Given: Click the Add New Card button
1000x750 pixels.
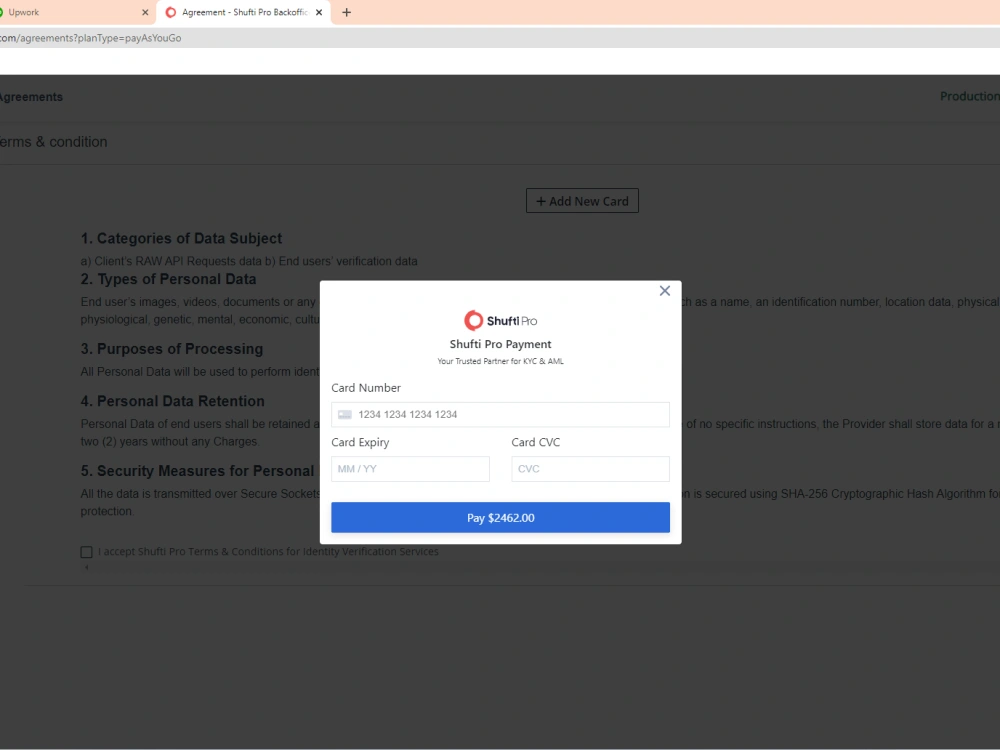Looking at the screenshot, I should [x=582, y=200].
